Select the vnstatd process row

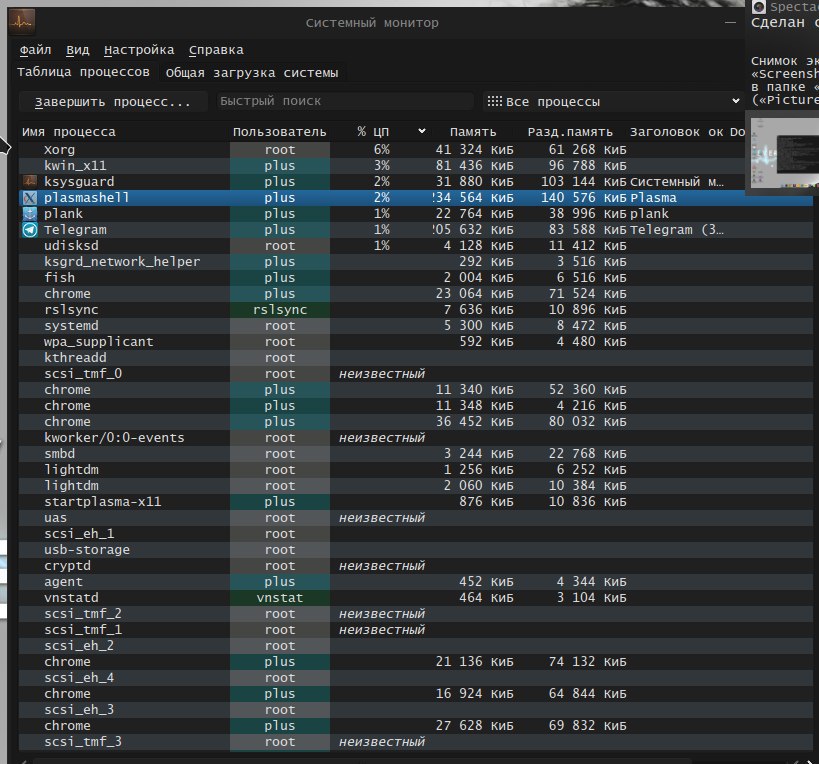(x=415, y=597)
